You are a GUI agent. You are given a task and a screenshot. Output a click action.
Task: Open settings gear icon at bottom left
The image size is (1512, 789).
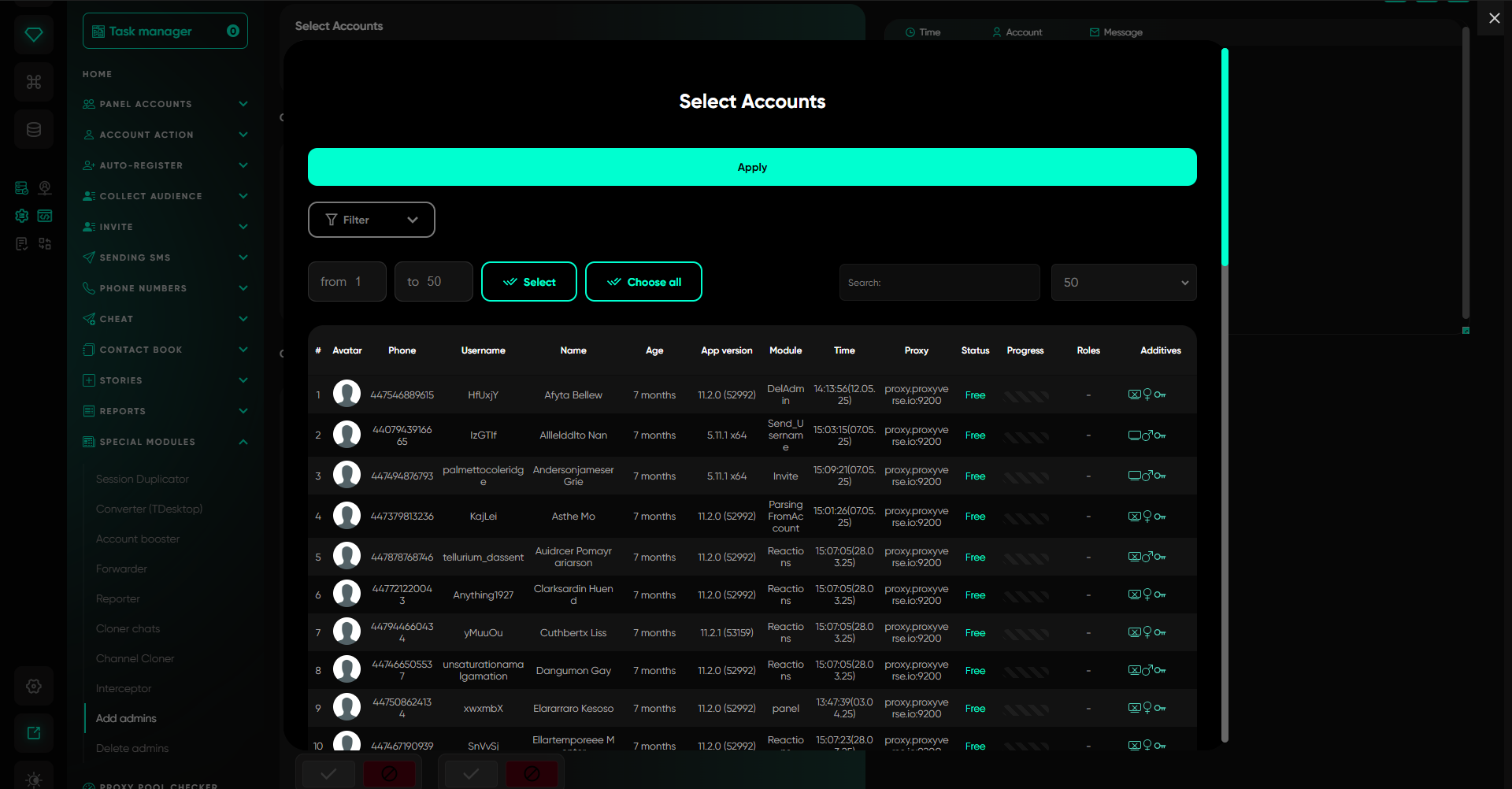click(34, 686)
